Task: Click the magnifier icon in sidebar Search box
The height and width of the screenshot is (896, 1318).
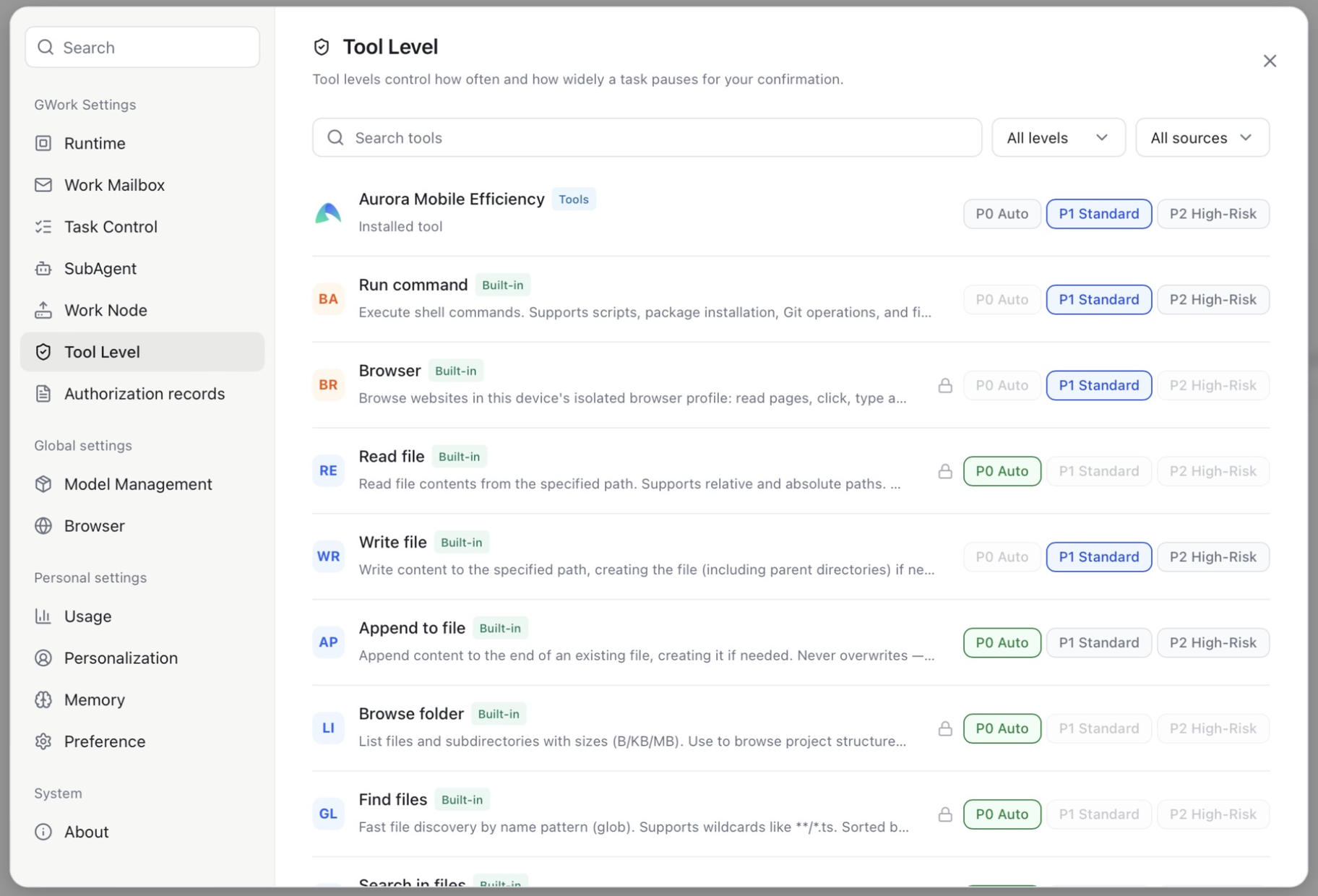Action: click(x=46, y=47)
